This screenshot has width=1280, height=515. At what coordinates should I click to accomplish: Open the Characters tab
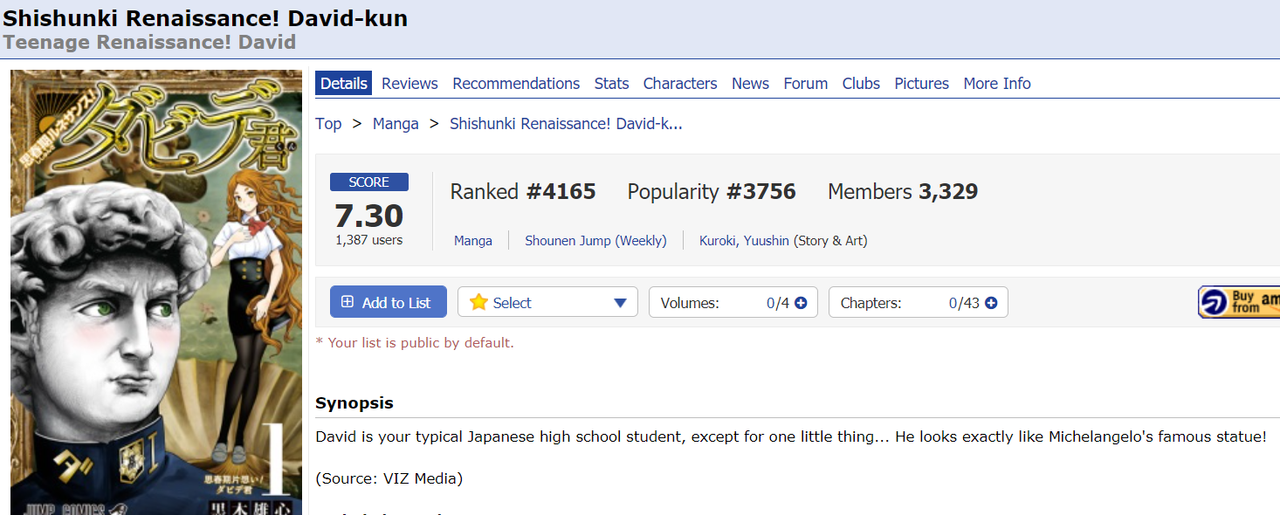pos(680,83)
